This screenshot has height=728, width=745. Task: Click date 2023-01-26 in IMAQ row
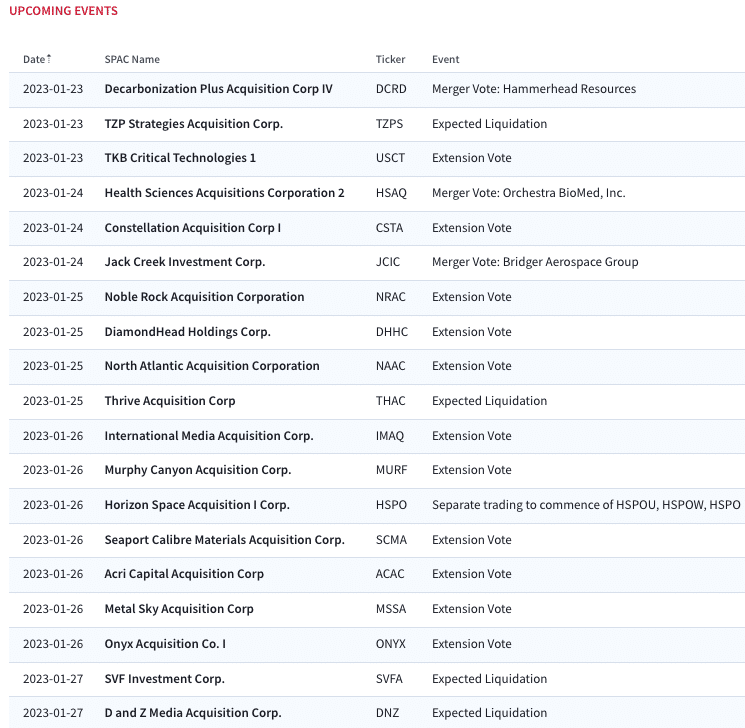tap(53, 436)
